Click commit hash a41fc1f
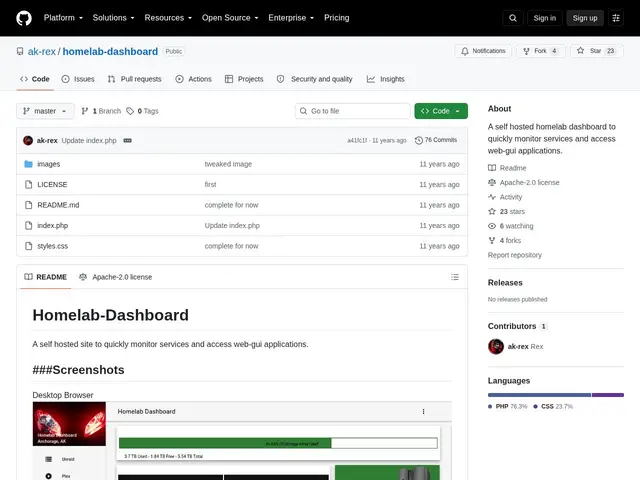Image resolution: width=640 pixels, height=480 pixels. coord(357,140)
